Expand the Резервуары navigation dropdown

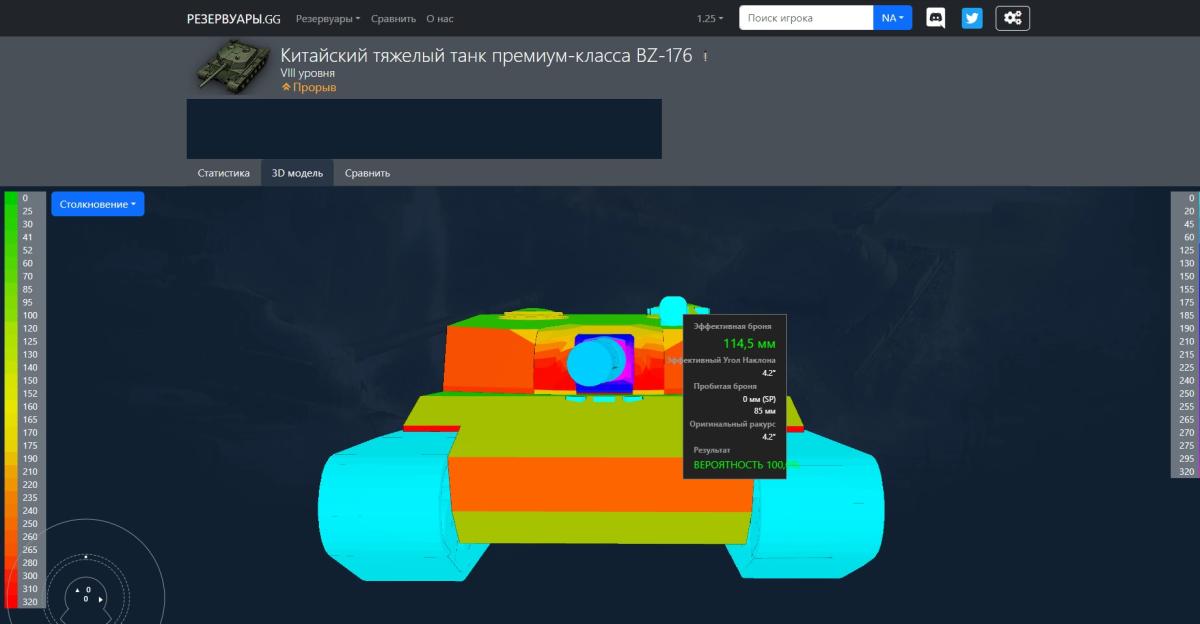[x=328, y=18]
